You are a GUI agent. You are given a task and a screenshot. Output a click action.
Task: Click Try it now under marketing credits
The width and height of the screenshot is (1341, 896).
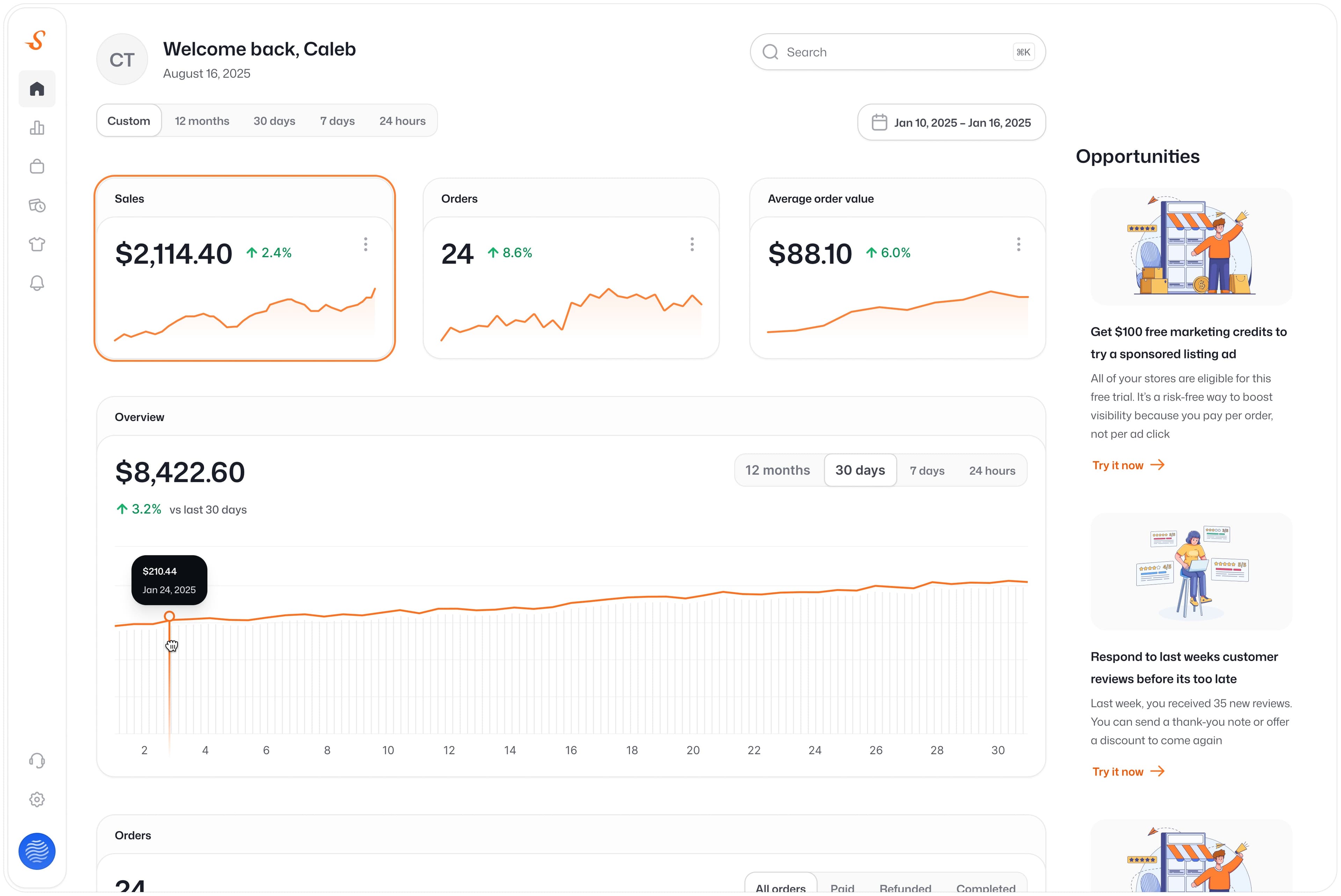click(1128, 465)
